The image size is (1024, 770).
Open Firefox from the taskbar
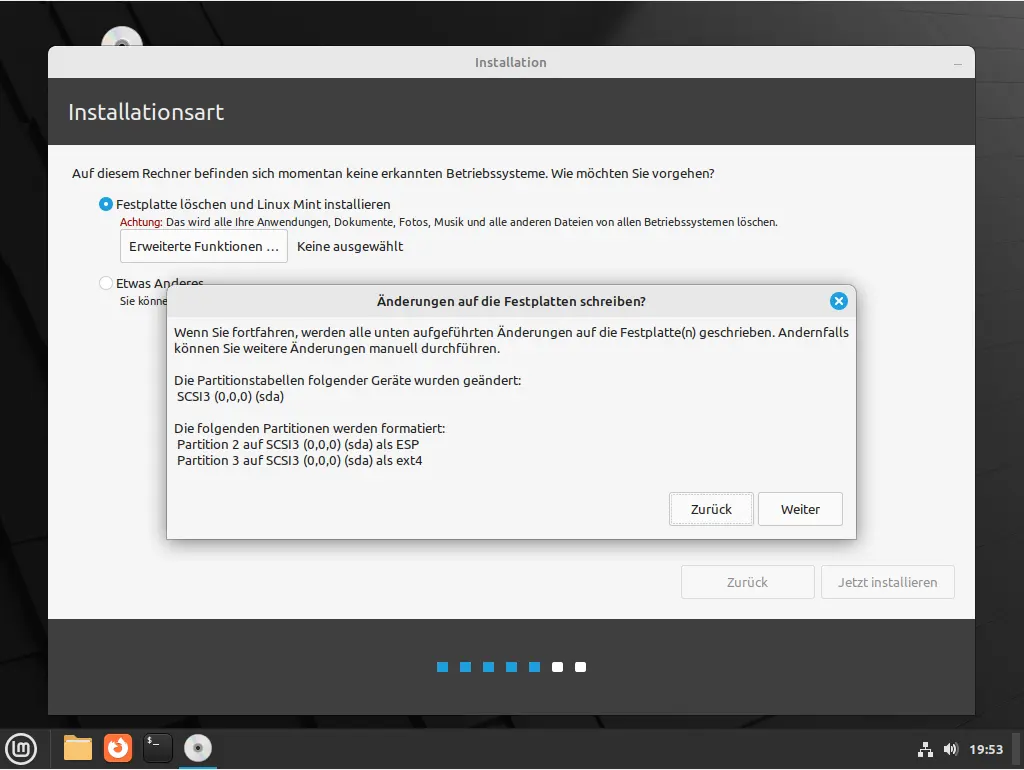tap(118, 748)
